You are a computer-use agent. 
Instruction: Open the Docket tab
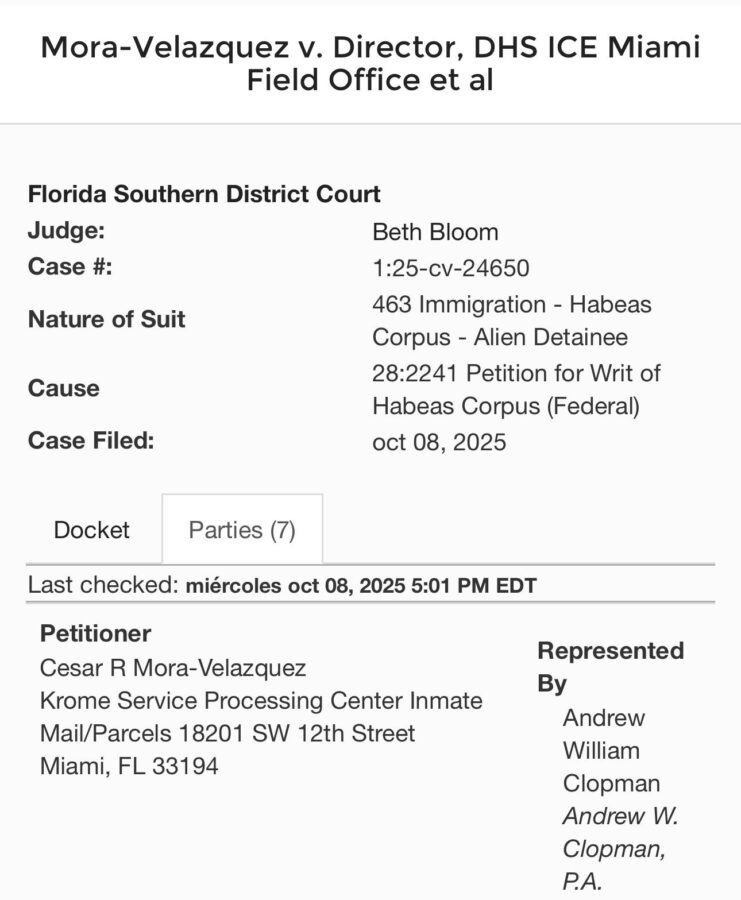(x=91, y=529)
